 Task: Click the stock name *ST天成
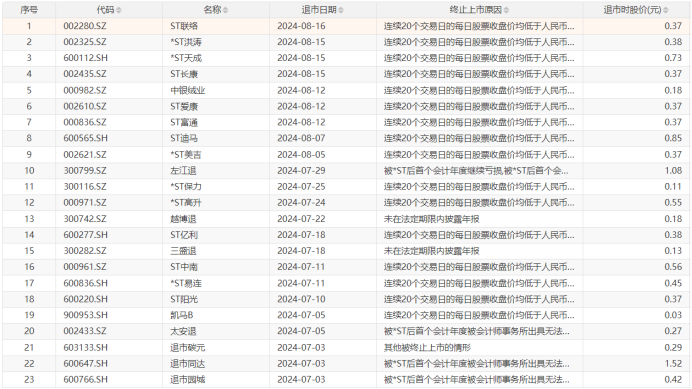(x=186, y=58)
